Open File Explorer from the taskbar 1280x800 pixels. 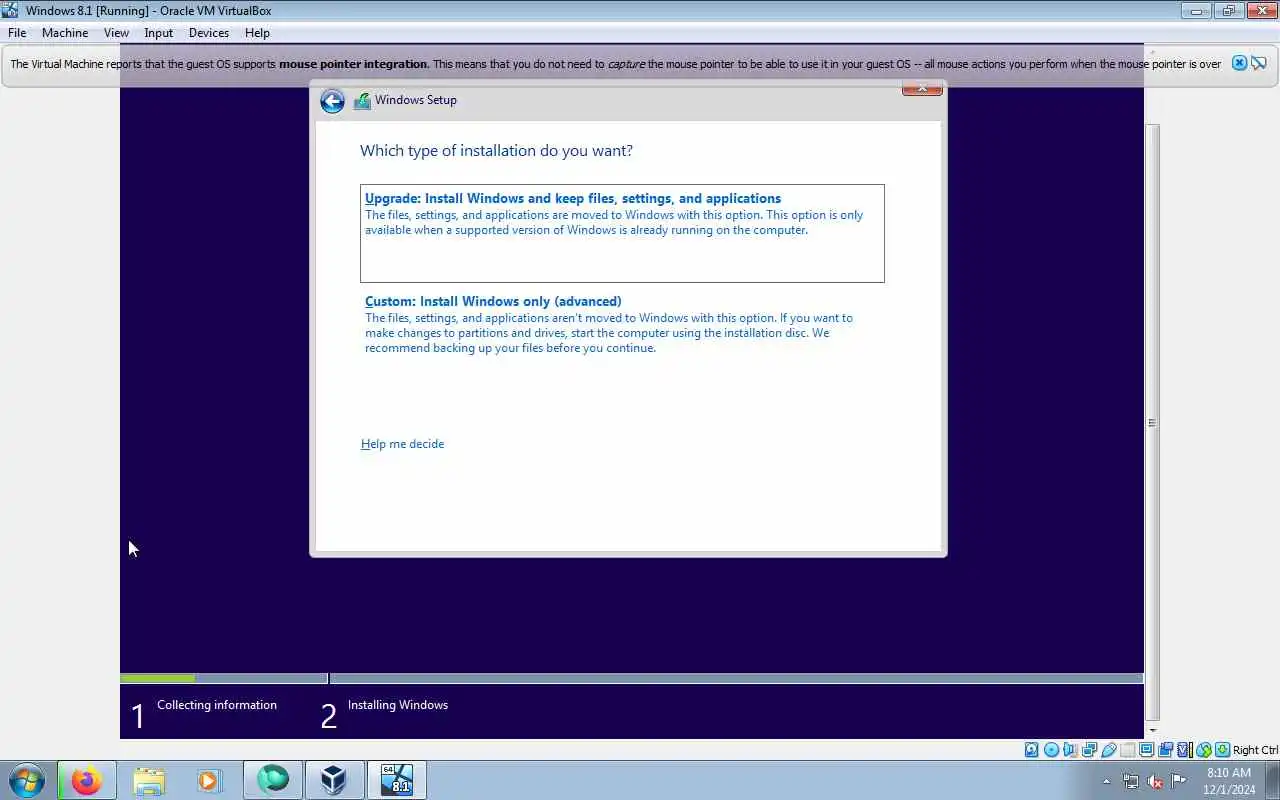[x=148, y=780]
